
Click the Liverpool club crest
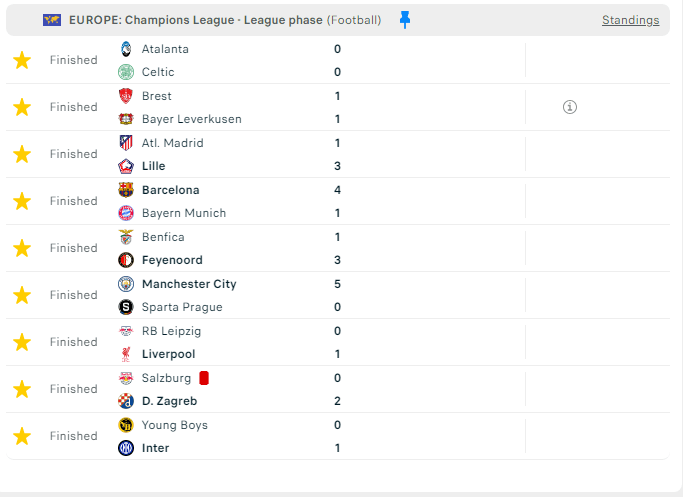(126, 354)
